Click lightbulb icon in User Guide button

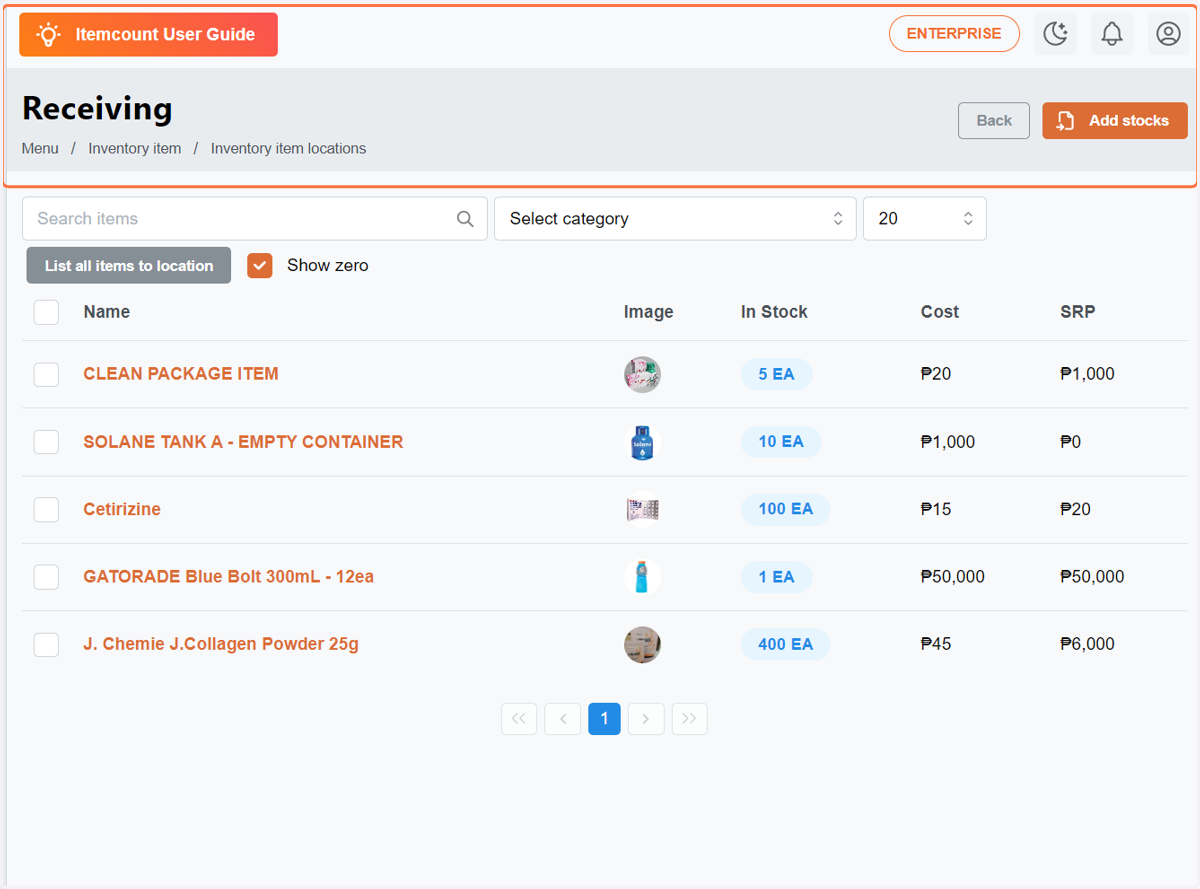(48, 34)
